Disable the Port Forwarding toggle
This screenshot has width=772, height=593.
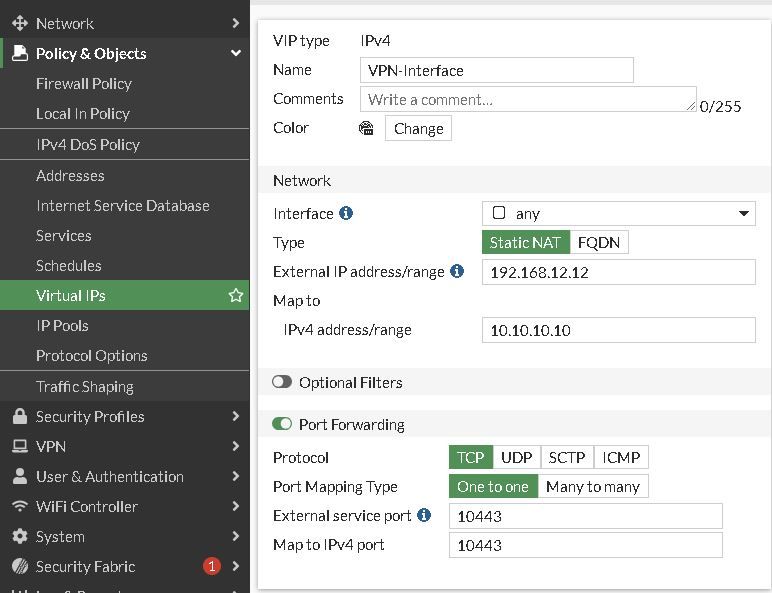pyautogui.click(x=282, y=425)
